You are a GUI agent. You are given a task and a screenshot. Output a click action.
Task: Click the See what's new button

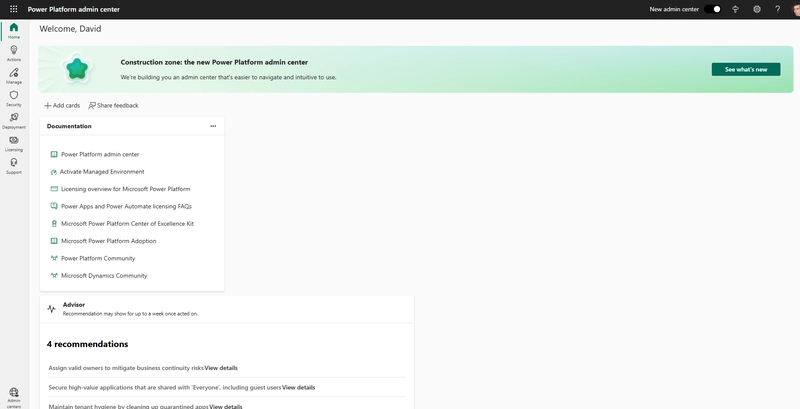pyautogui.click(x=745, y=69)
